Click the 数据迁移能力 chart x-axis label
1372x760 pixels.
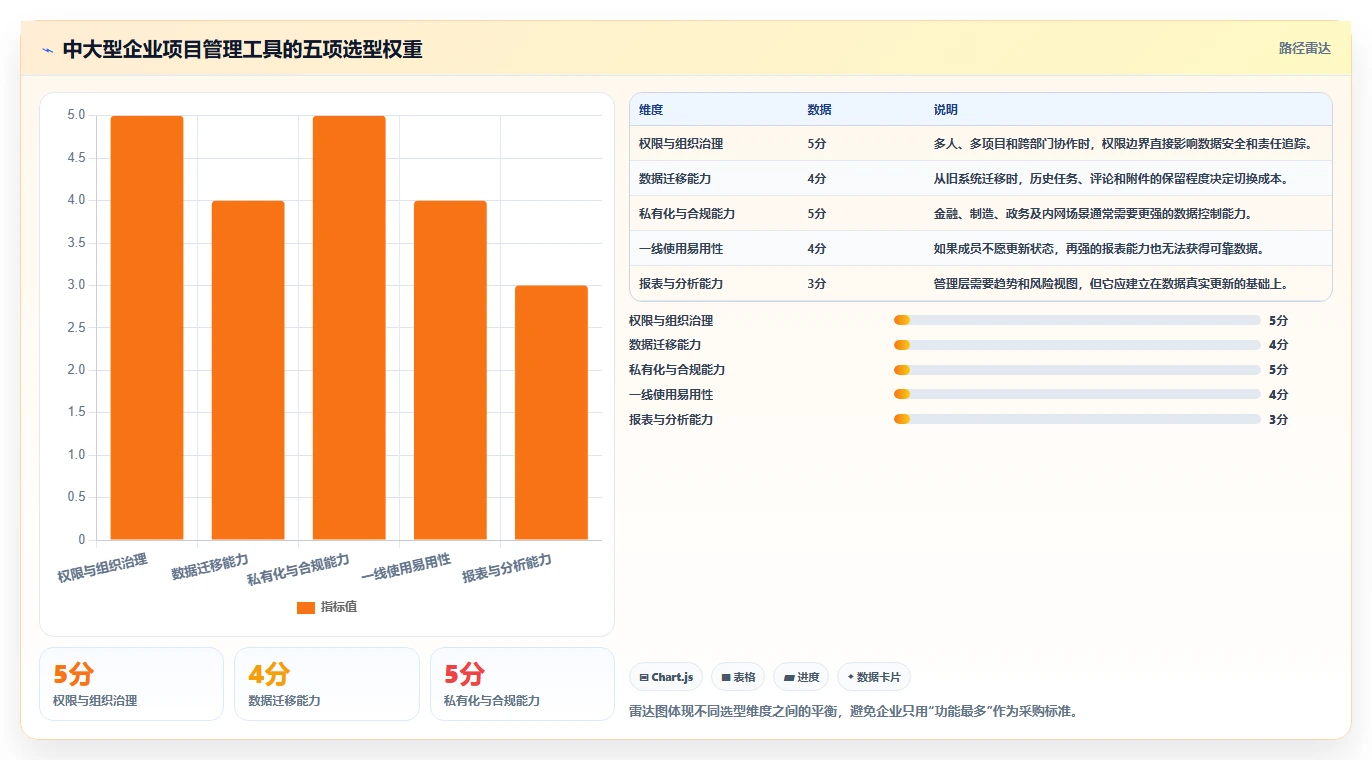point(209,566)
